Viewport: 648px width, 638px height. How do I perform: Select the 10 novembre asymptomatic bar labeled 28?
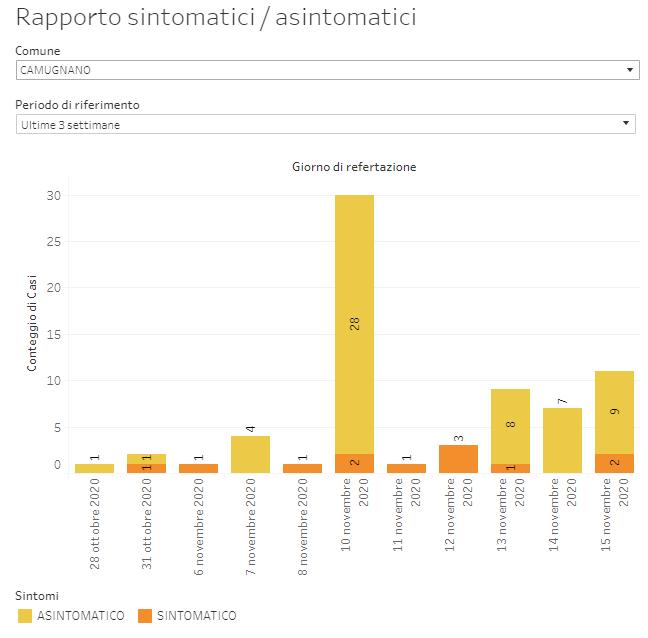coord(354,300)
